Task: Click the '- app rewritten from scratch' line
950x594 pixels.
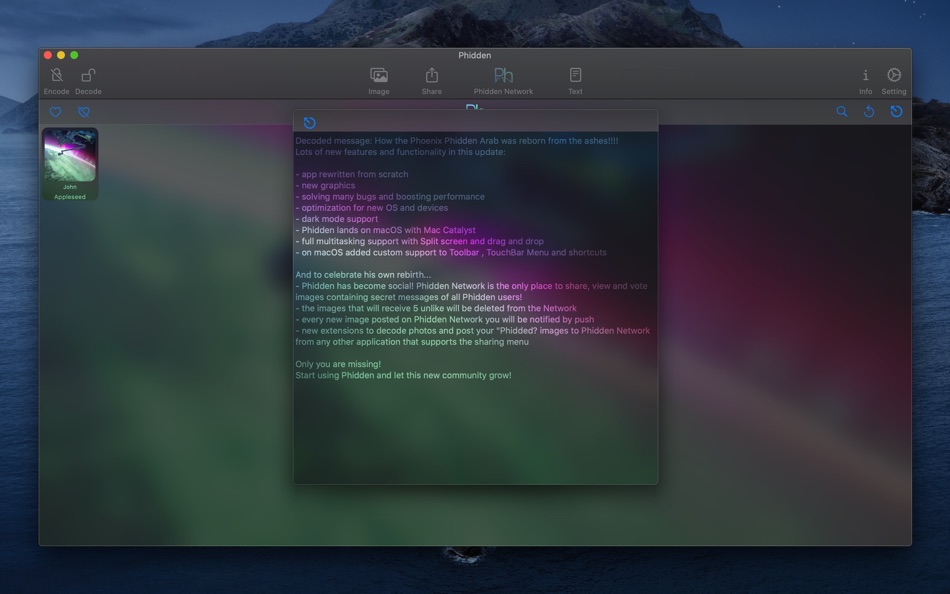Action: [352, 174]
